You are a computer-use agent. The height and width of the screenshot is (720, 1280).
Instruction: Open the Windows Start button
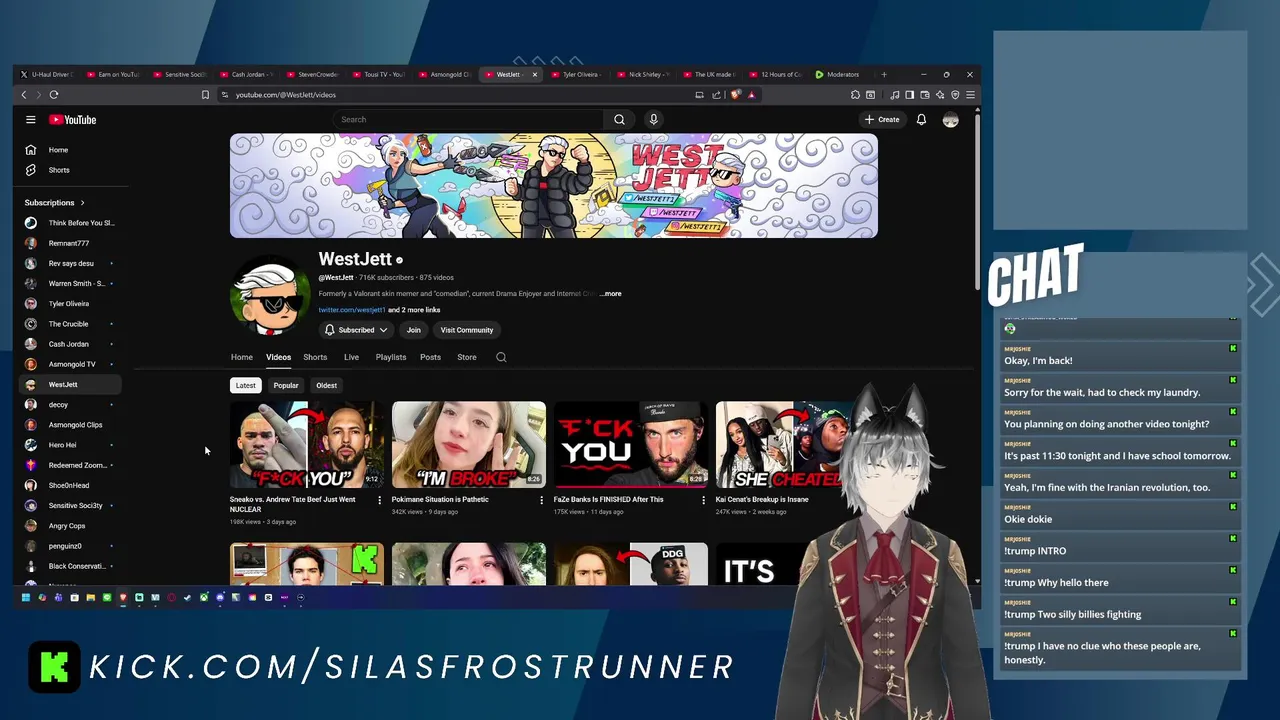[26, 598]
